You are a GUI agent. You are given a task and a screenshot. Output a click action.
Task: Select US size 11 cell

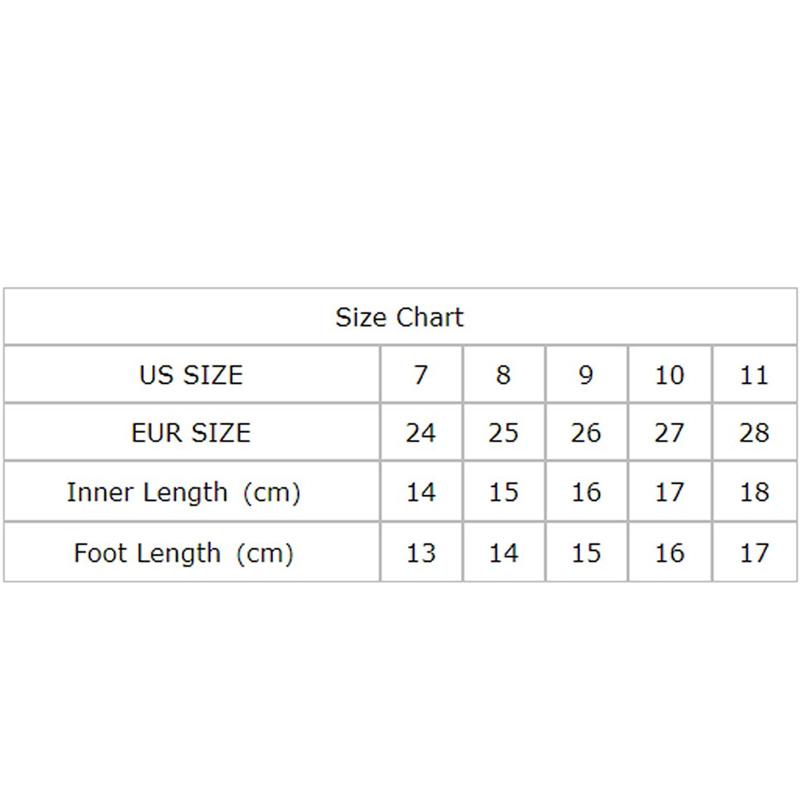[755, 374]
